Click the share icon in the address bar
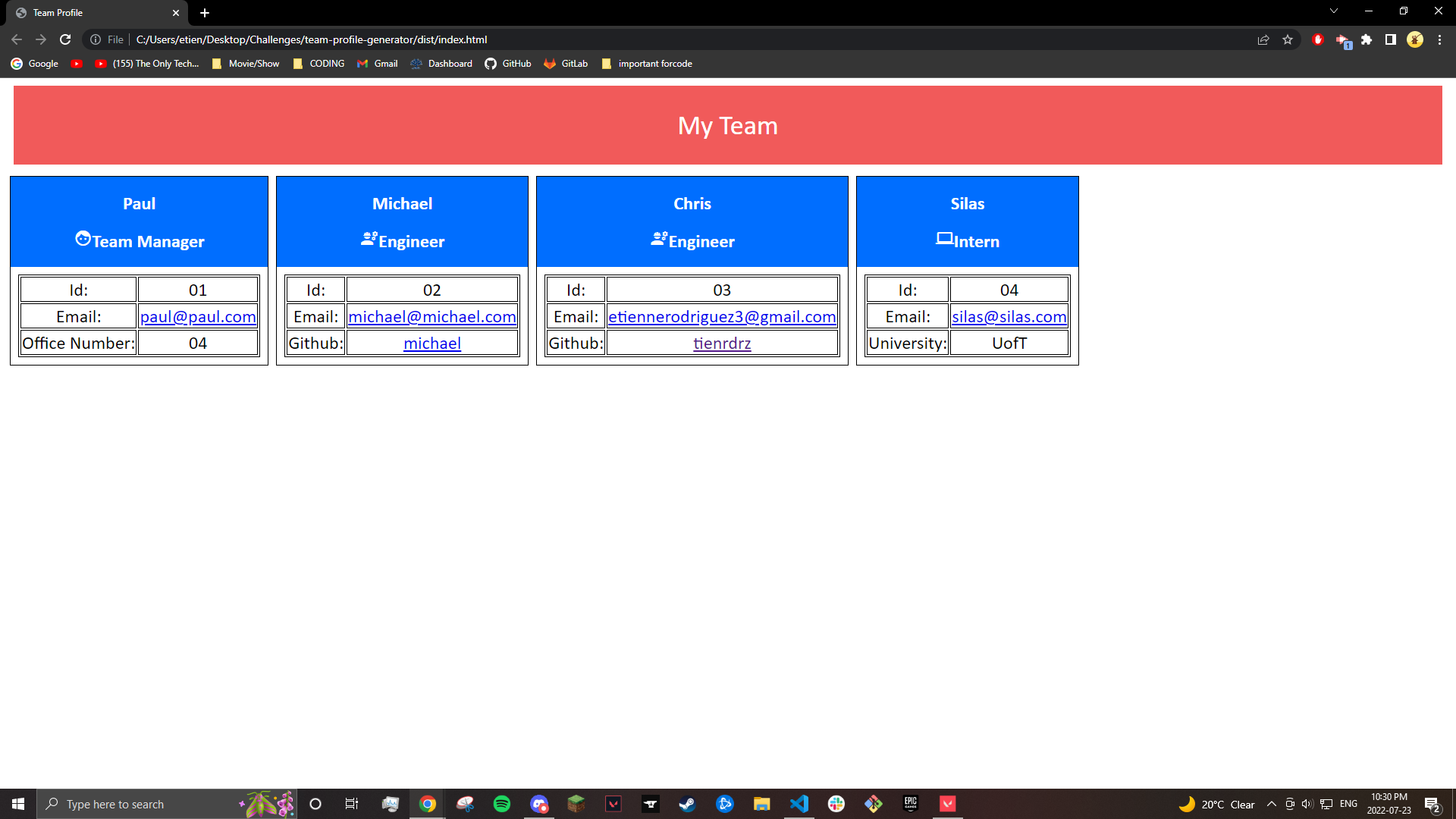The height and width of the screenshot is (819, 1456). coord(1263,39)
